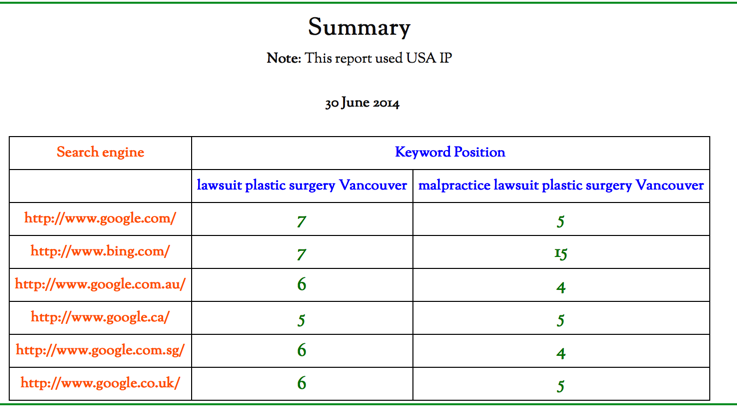Visit the http://www.google.ca/ link
This screenshot has height=410, width=737.
click(100, 318)
